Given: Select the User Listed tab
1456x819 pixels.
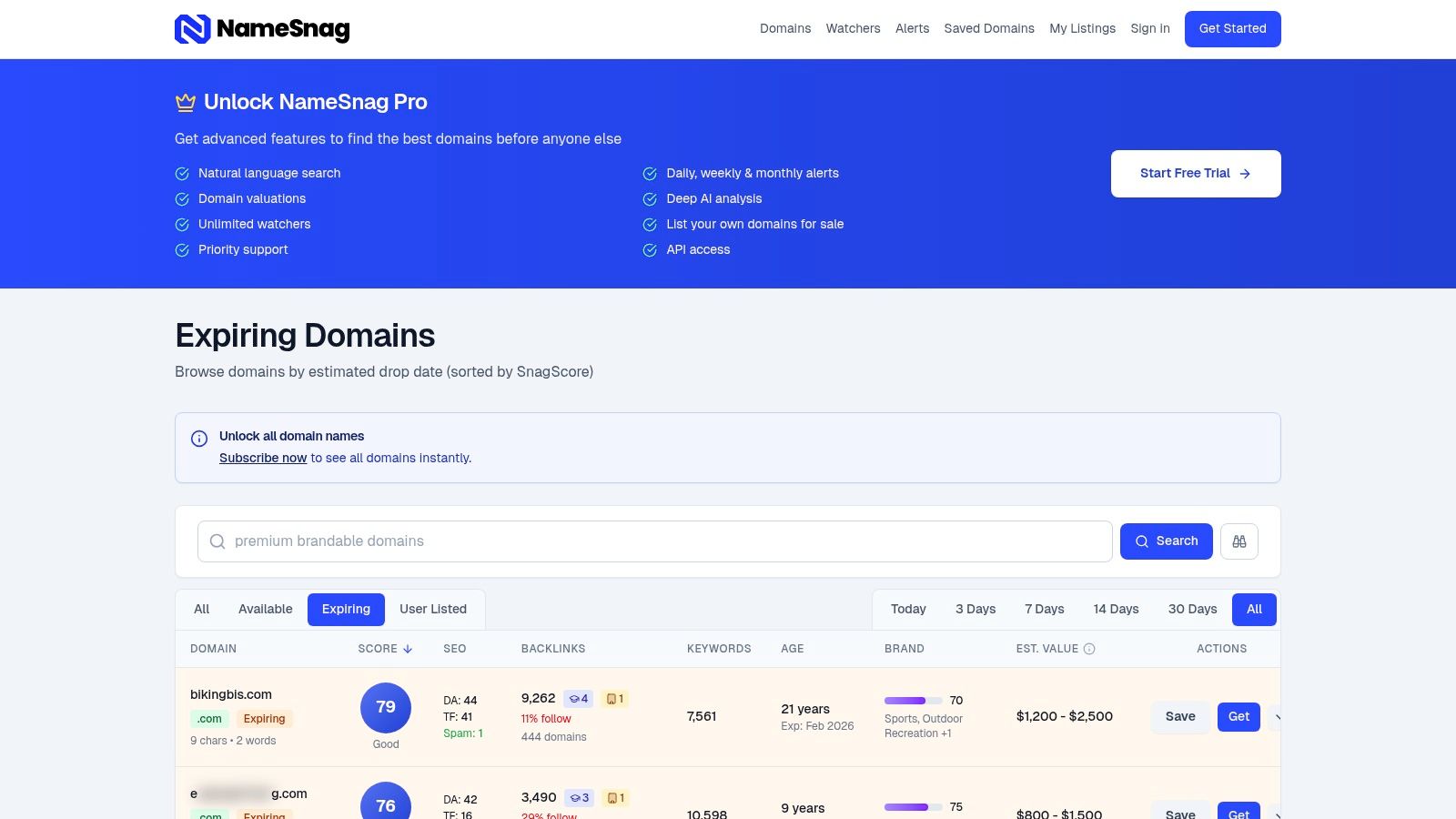Looking at the screenshot, I should (x=433, y=609).
